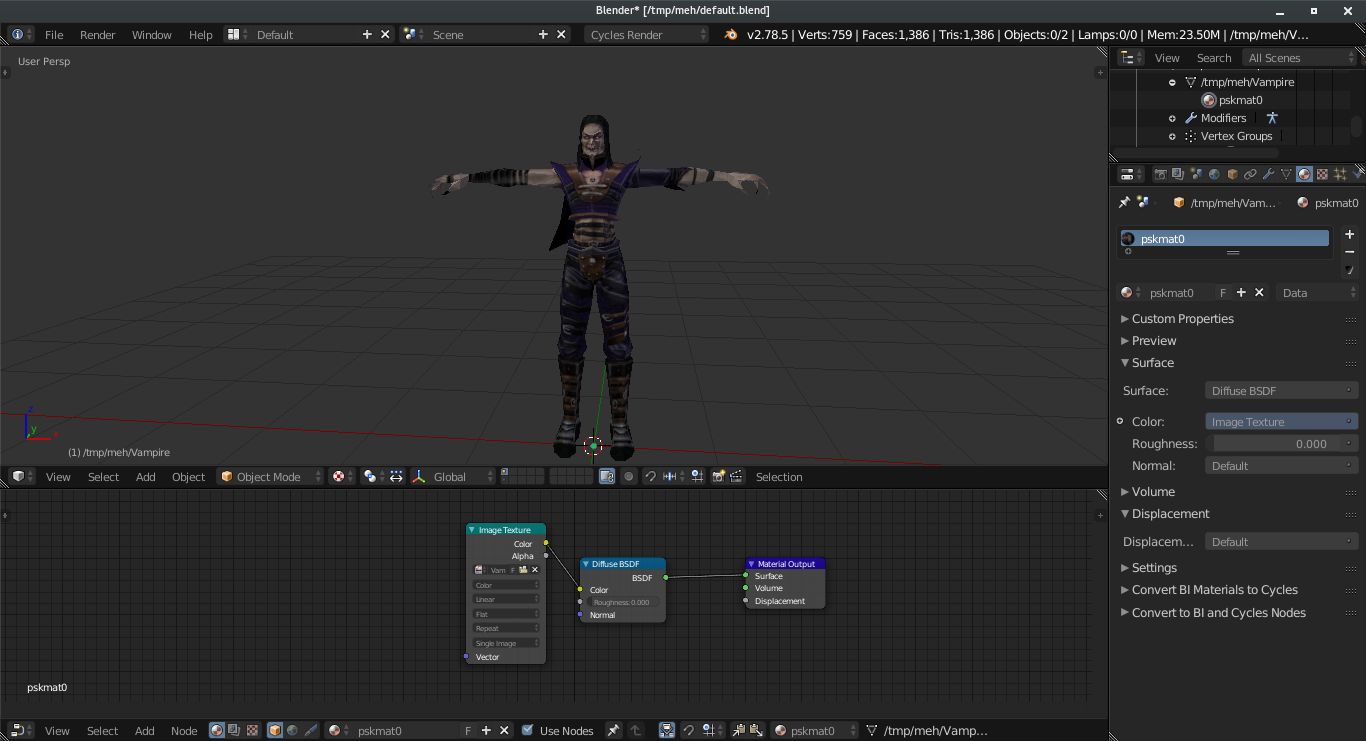Open the Scene properties tab
1366x741 pixels.
point(1196,174)
